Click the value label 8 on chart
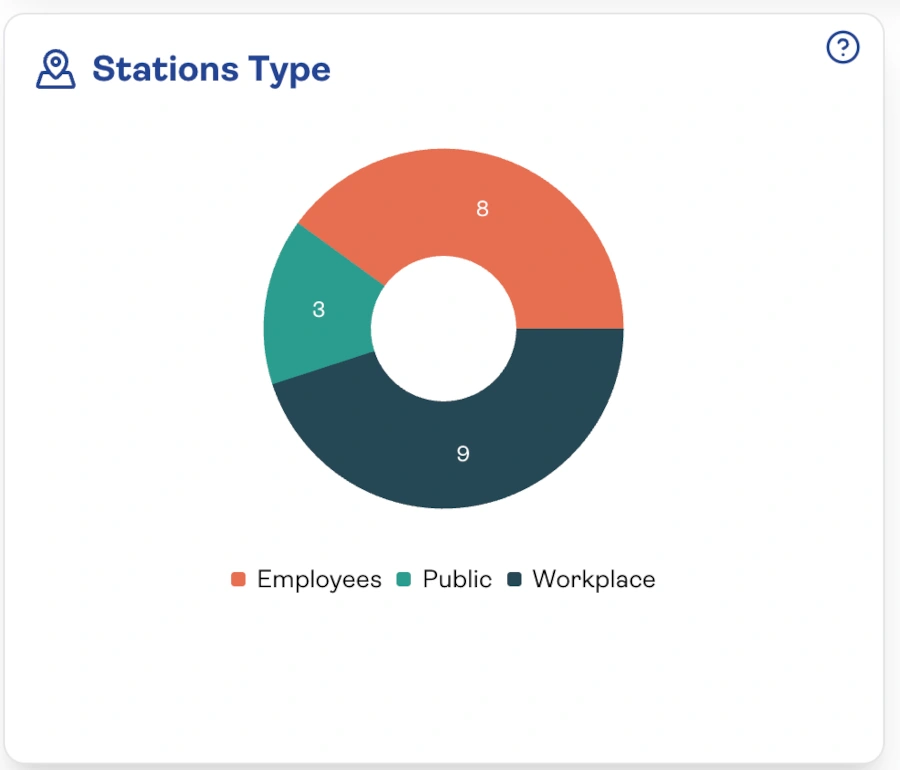 click(482, 209)
